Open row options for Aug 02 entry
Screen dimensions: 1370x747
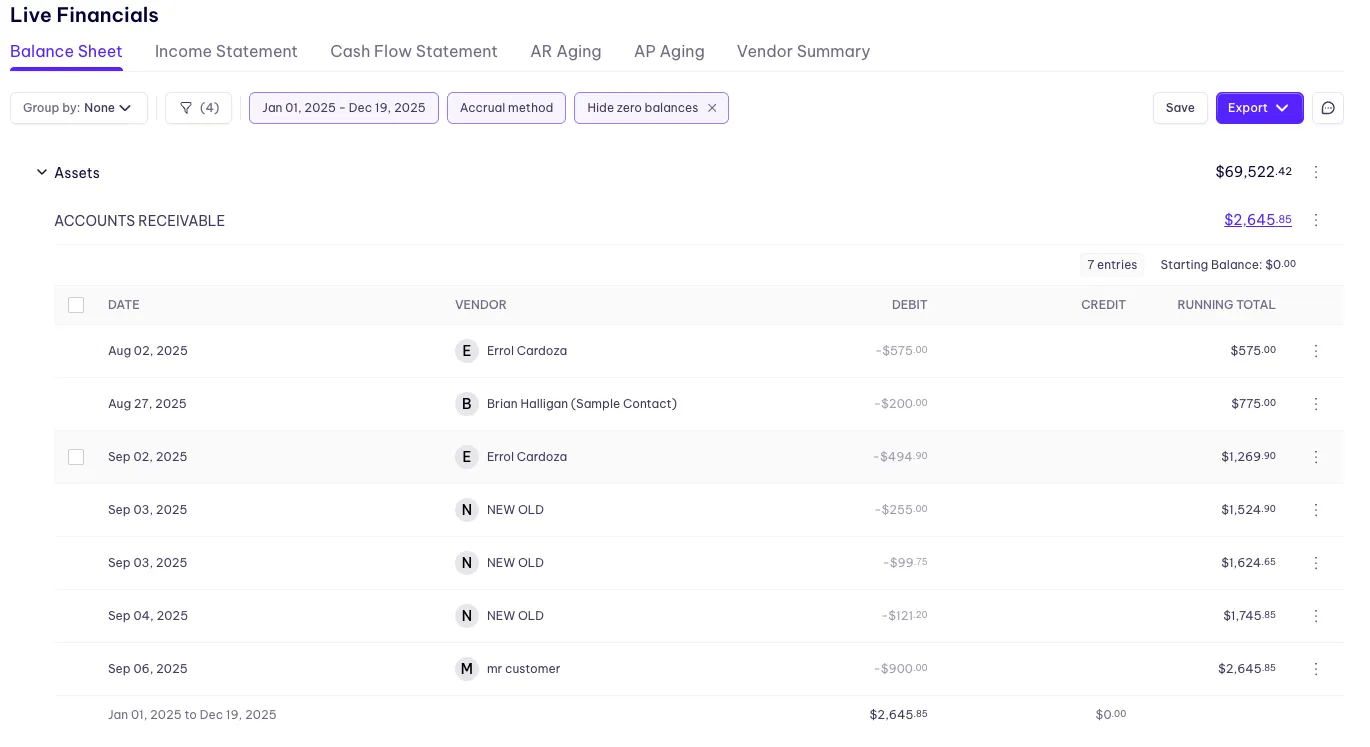(x=1316, y=351)
